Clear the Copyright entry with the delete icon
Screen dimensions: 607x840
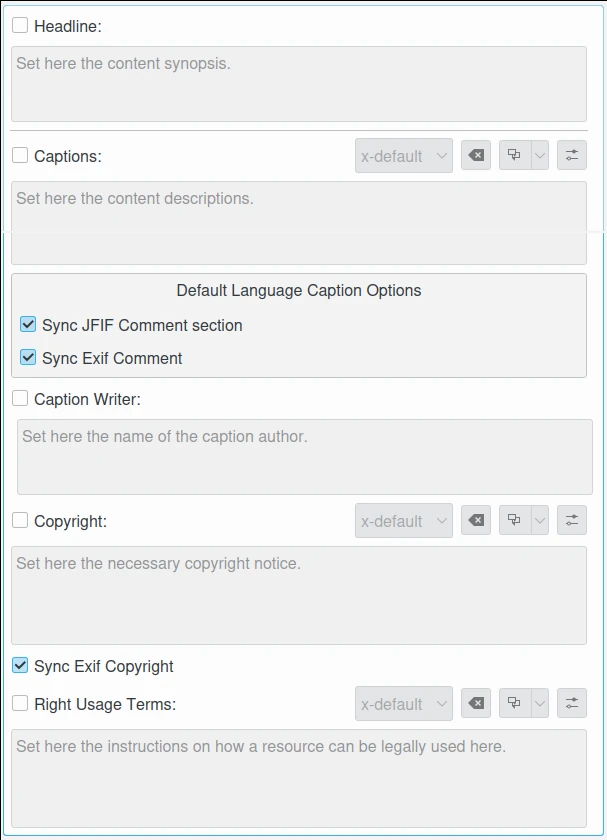476,521
